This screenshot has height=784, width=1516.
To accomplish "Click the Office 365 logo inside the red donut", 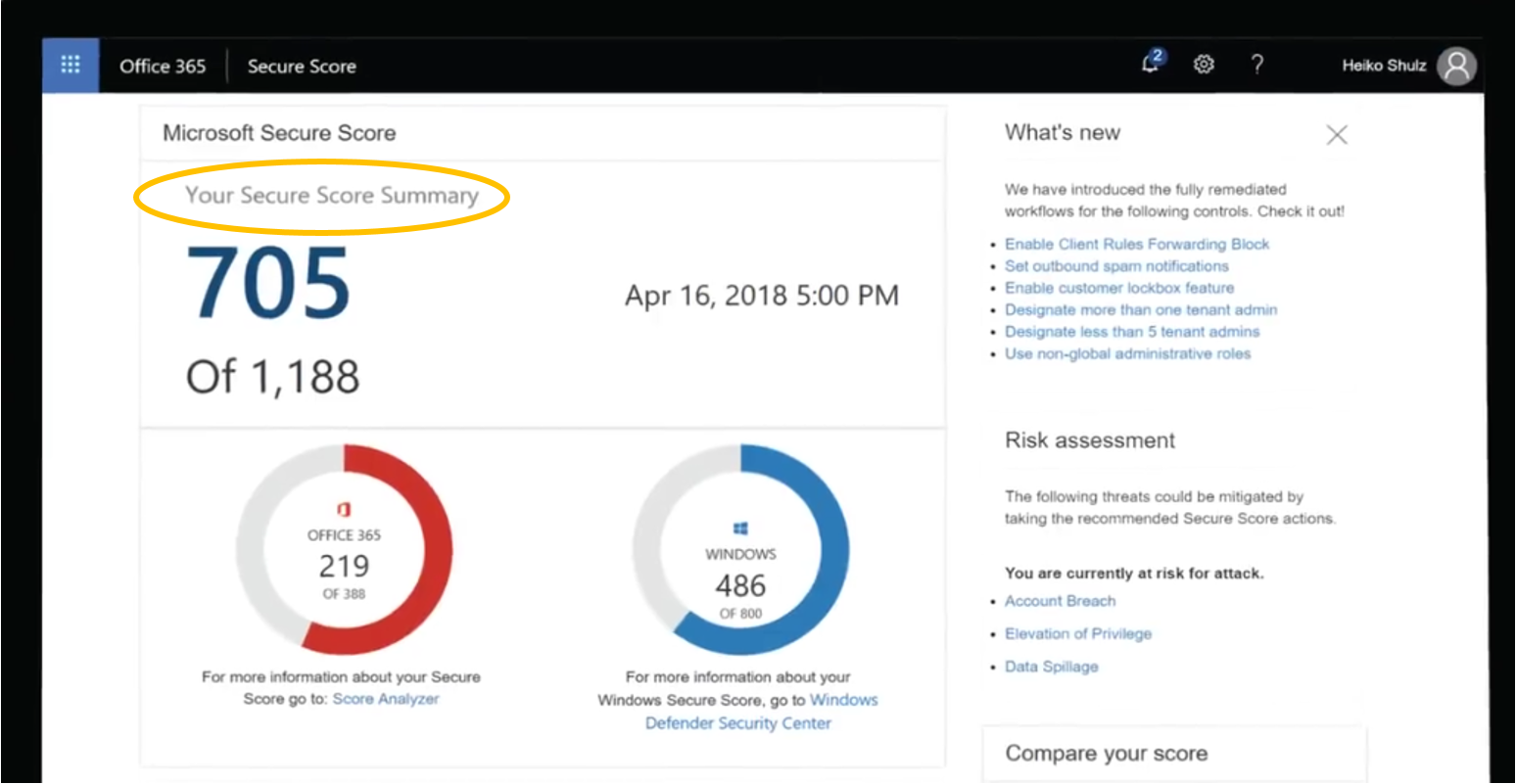I will click(x=343, y=509).
